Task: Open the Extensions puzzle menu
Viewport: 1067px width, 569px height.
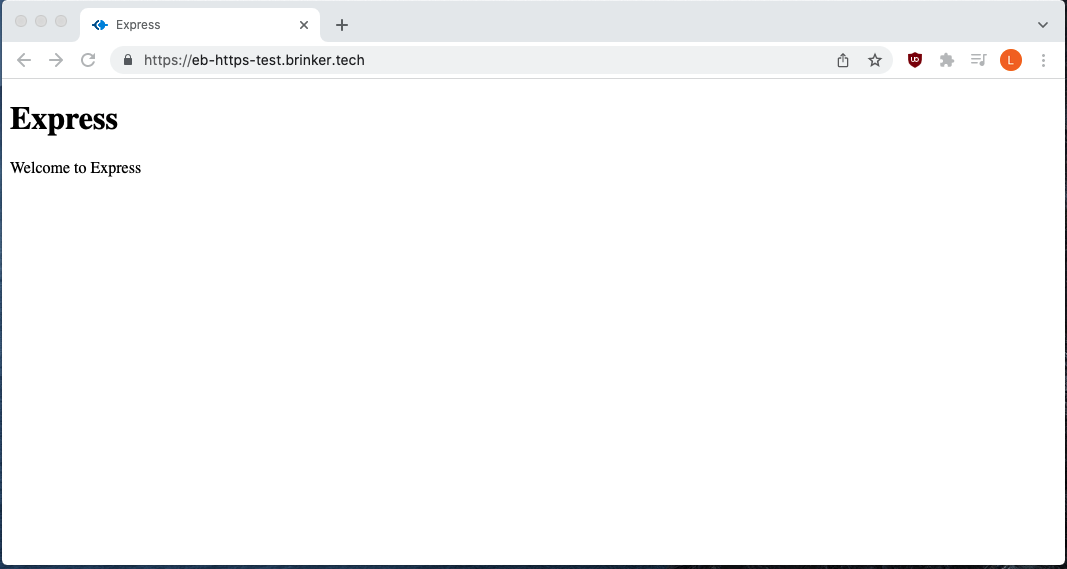Action: coord(947,61)
